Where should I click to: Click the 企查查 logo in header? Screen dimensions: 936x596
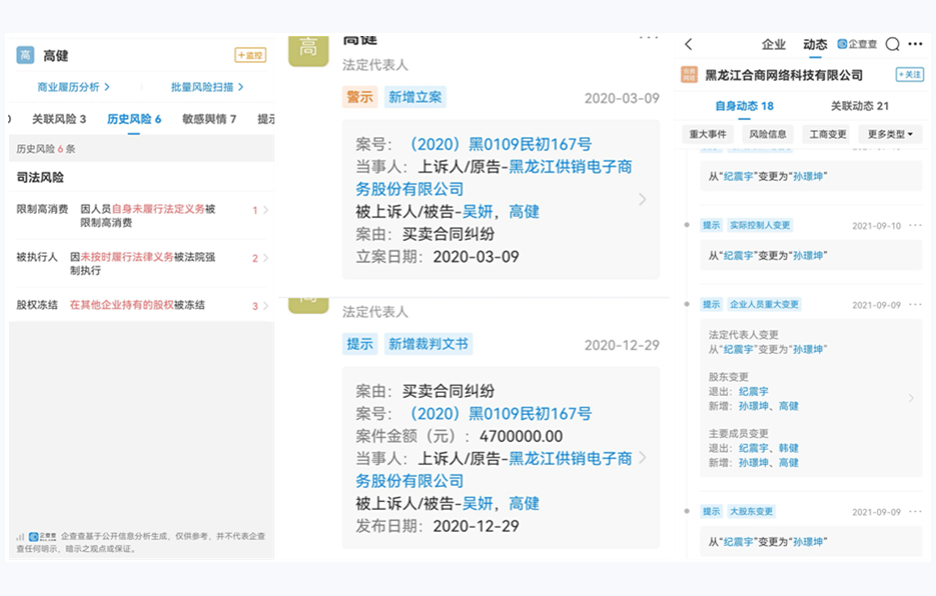click(x=857, y=45)
